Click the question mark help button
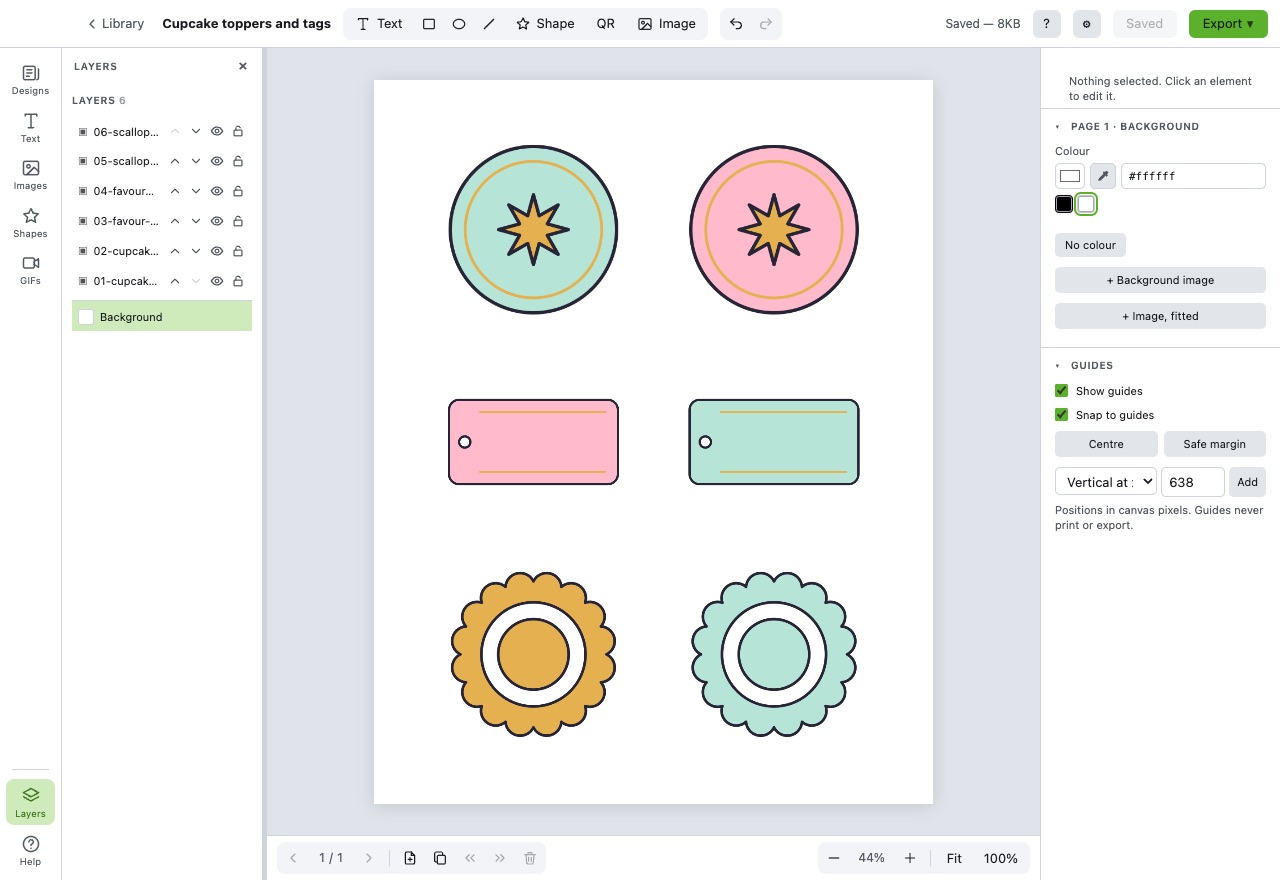This screenshot has width=1280, height=880. (1046, 24)
